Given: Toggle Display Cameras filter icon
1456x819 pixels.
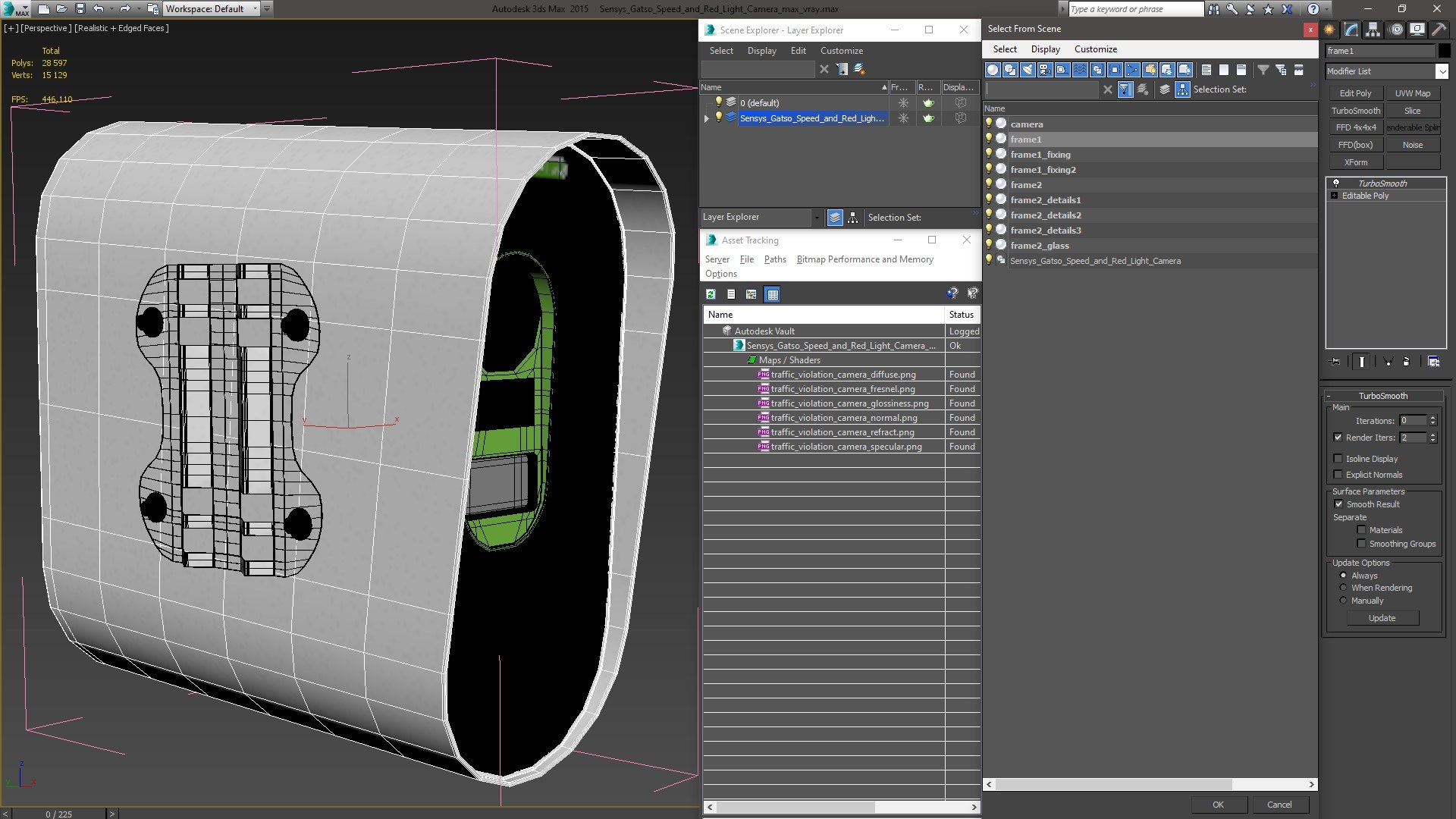Looking at the screenshot, I should click(x=1045, y=70).
